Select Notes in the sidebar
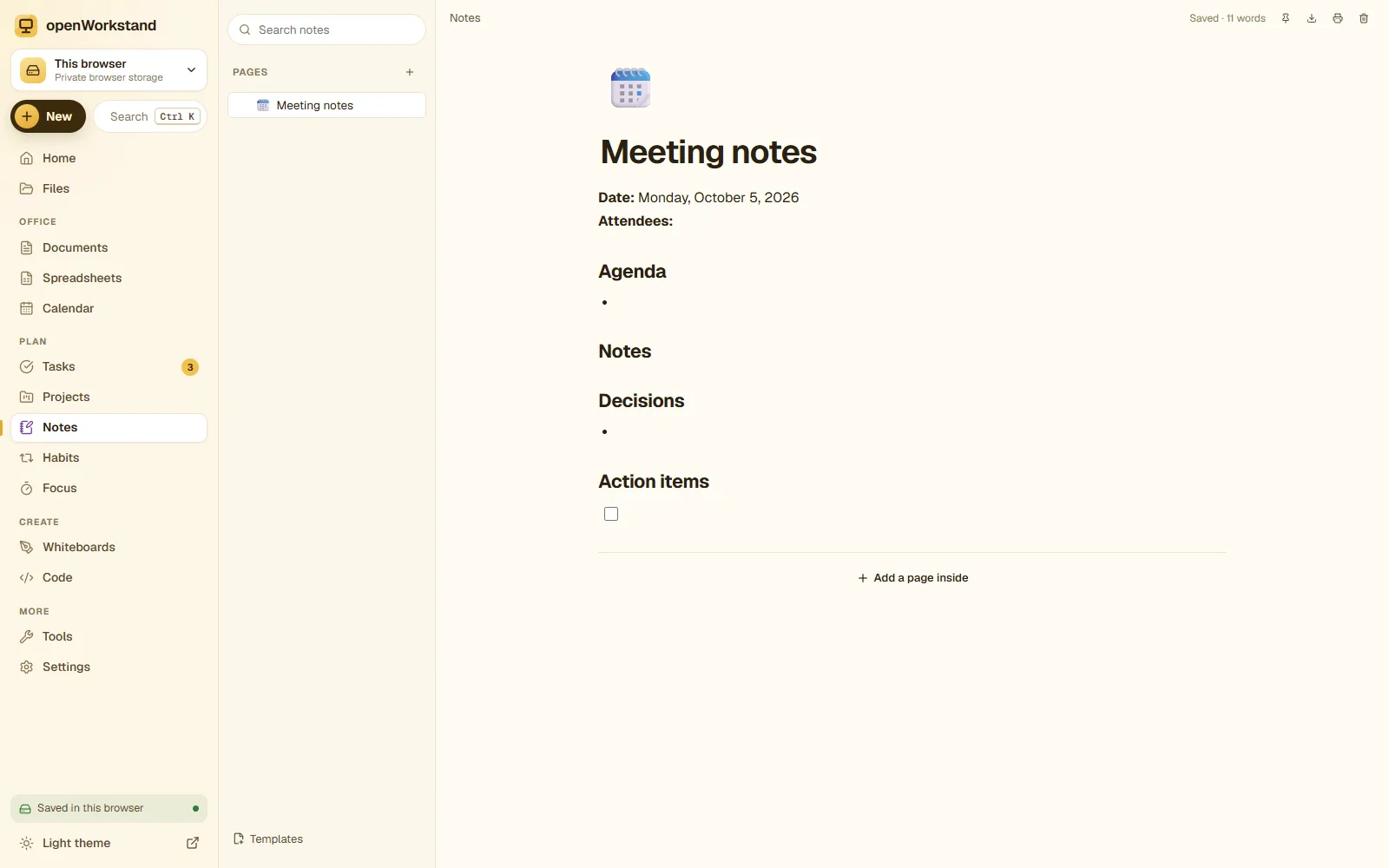1389x868 pixels. 109,427
